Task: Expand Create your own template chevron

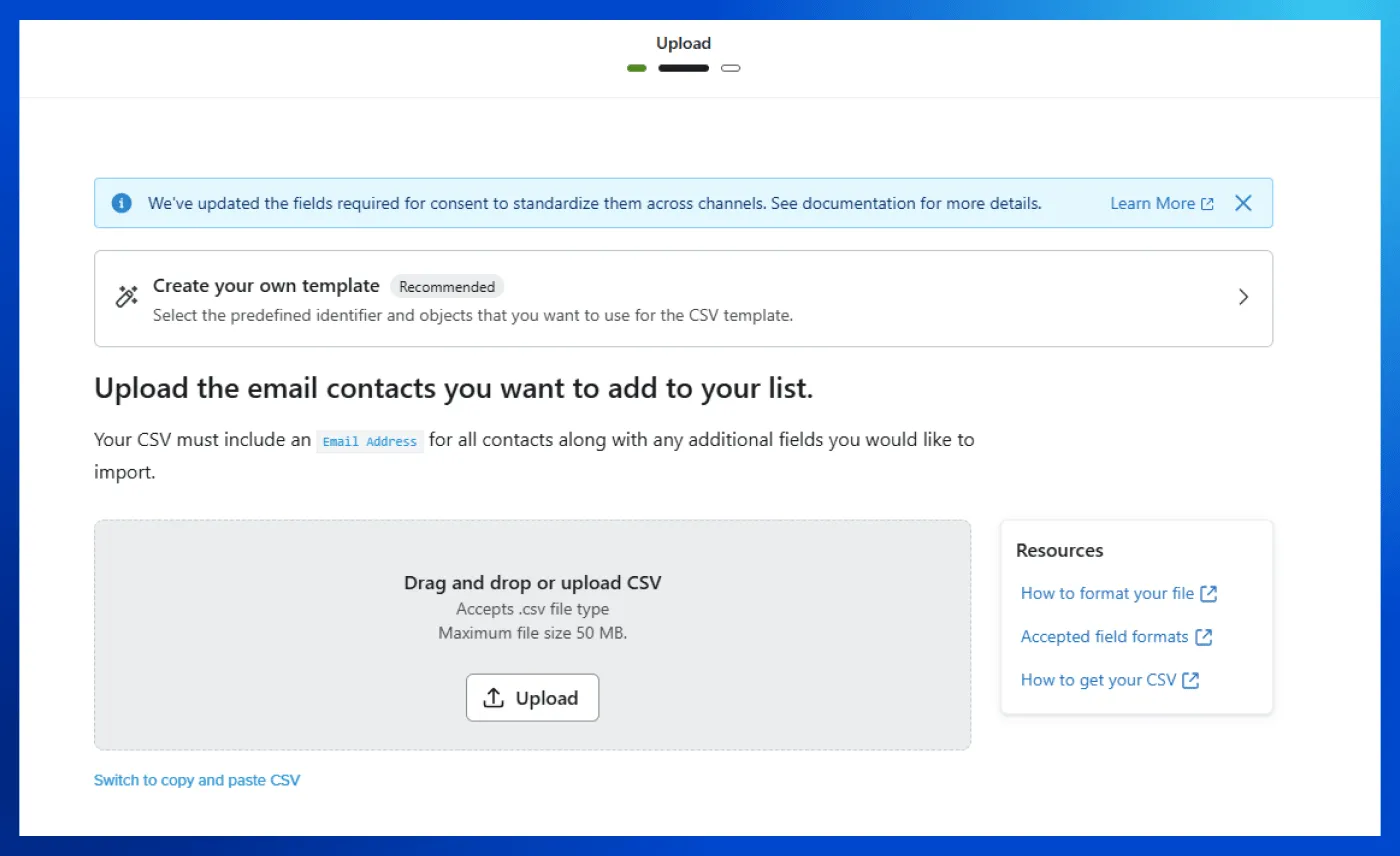Action: [1243, 297]
